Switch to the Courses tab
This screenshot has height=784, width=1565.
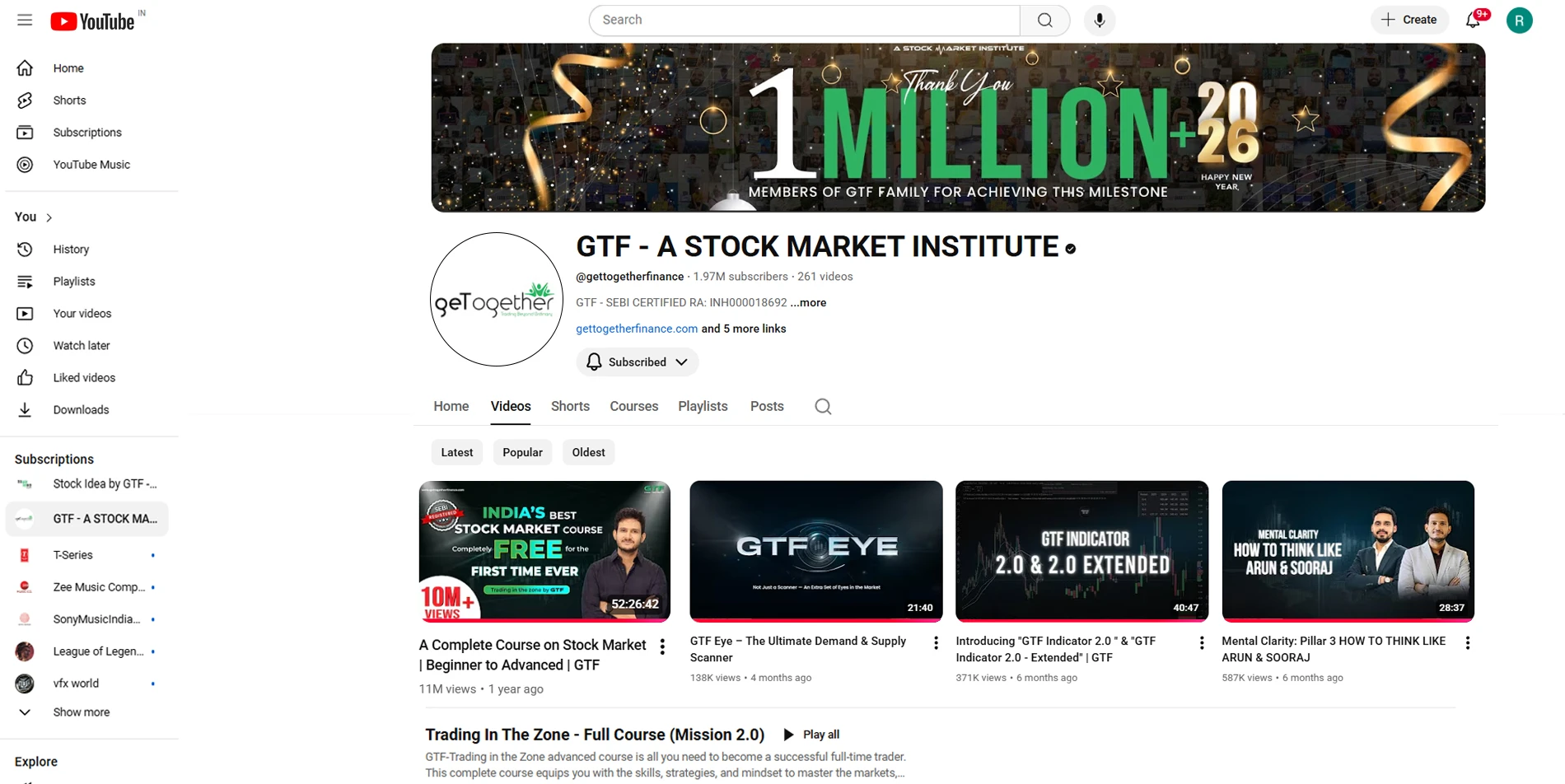(633, 406)
